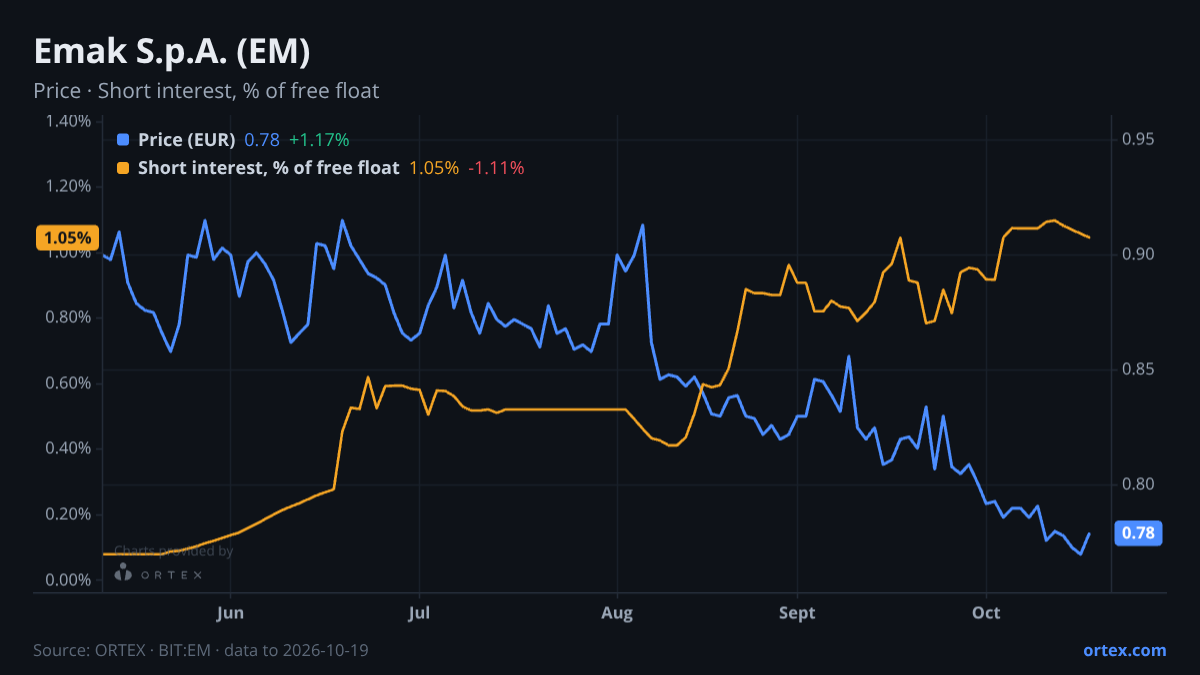Click the blue 0.78 price axis badge
Viewport: 1200px width, 675px height.
tap(1138, 533)
